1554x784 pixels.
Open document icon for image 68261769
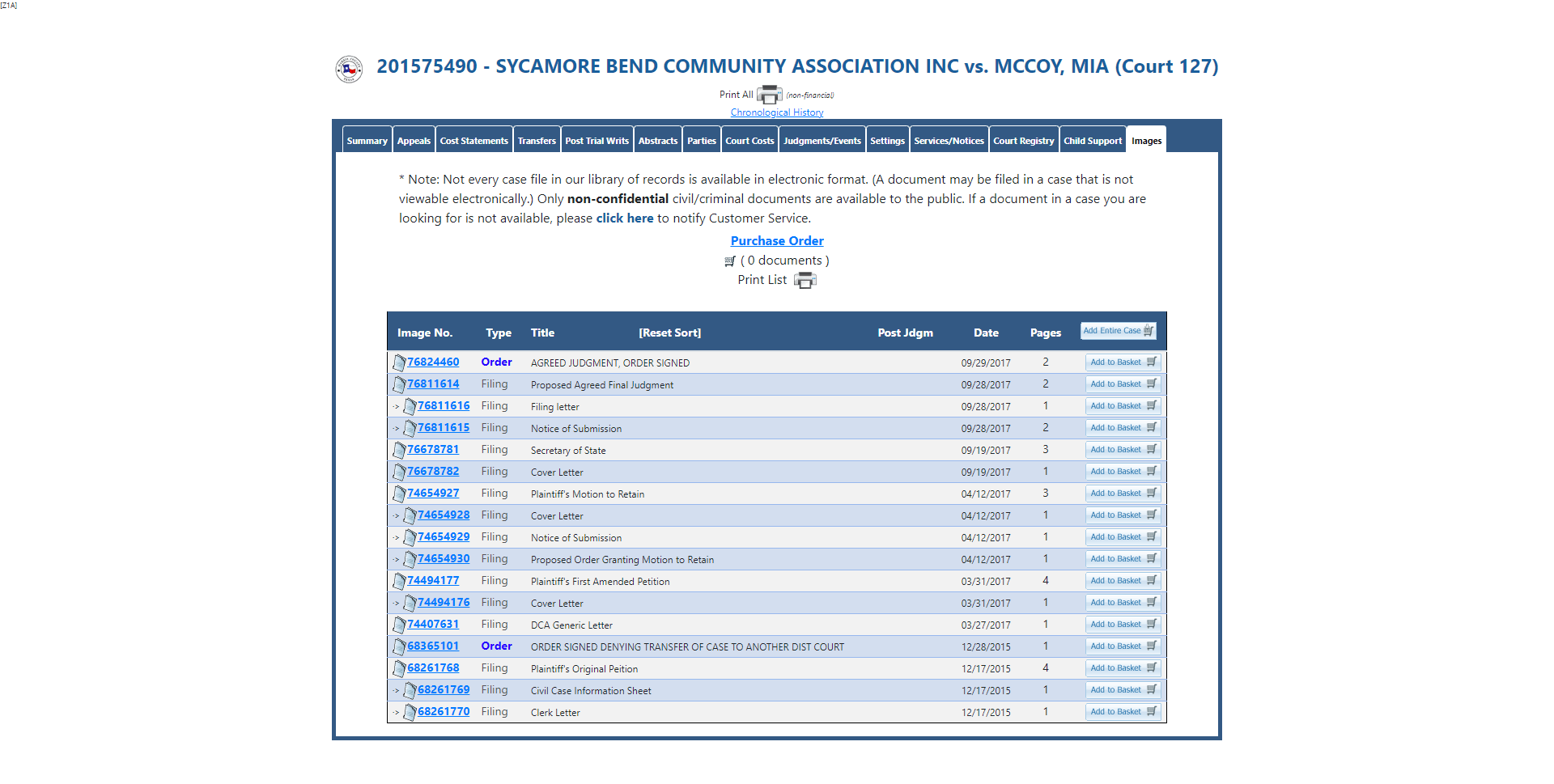410,690
